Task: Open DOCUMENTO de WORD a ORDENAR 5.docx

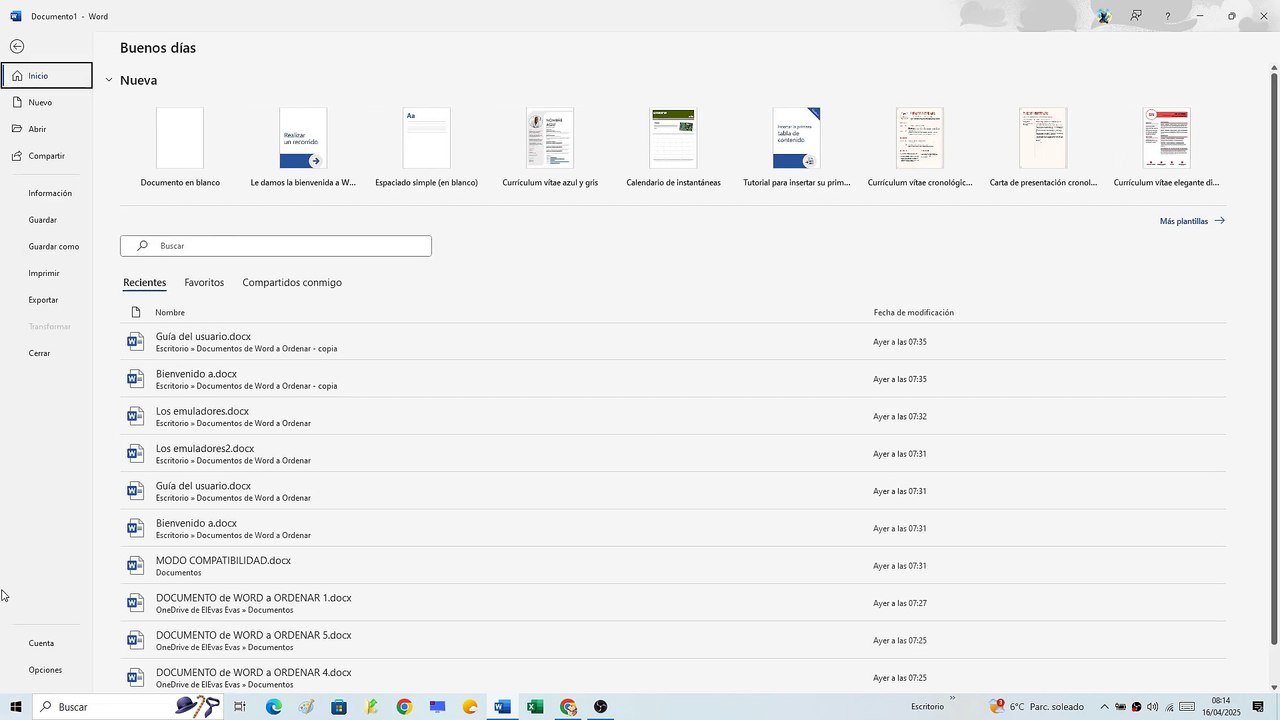Action: click(x=672, y=640)
